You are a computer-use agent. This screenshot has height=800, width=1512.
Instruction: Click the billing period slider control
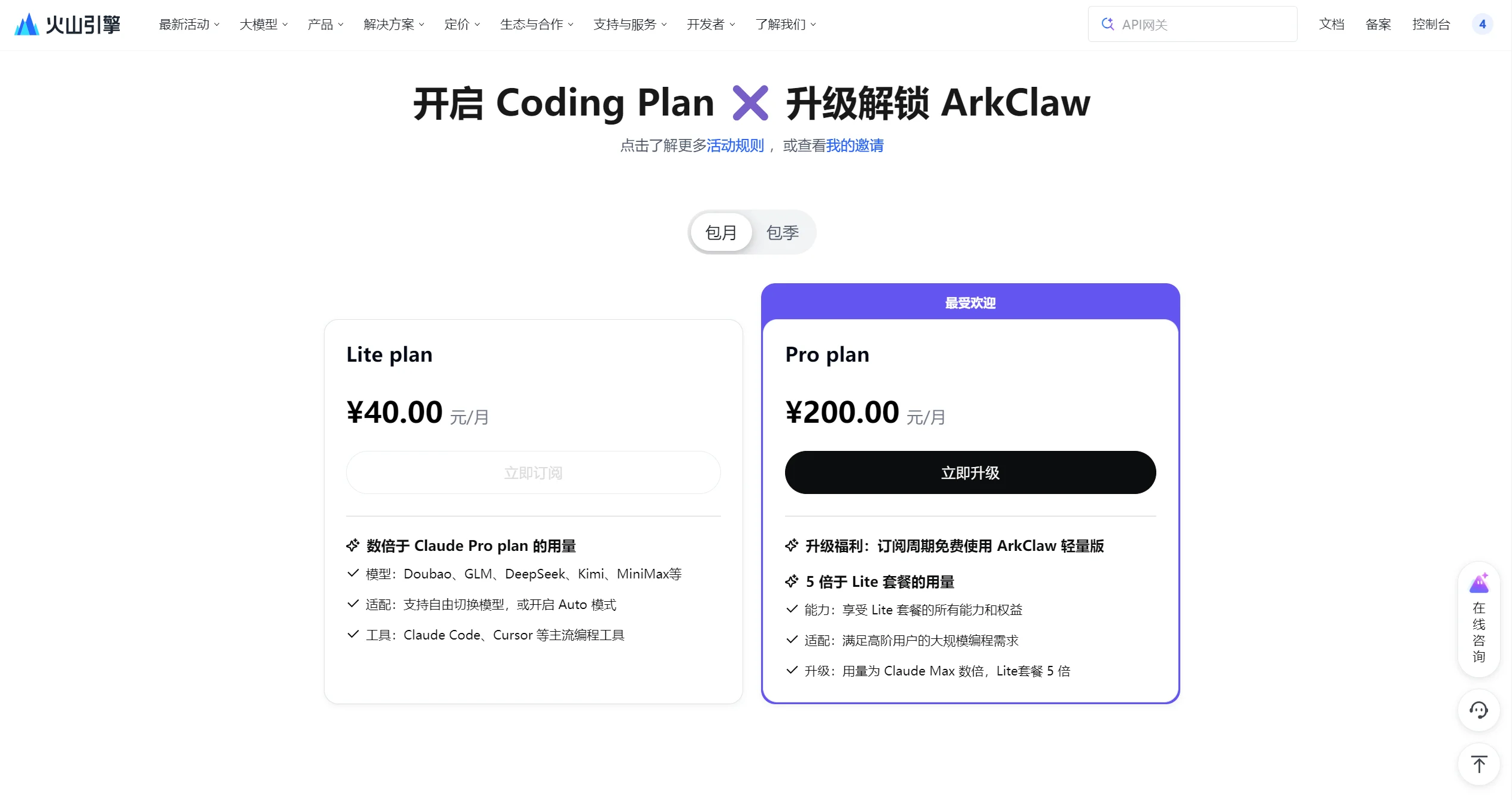click(752, 232)
